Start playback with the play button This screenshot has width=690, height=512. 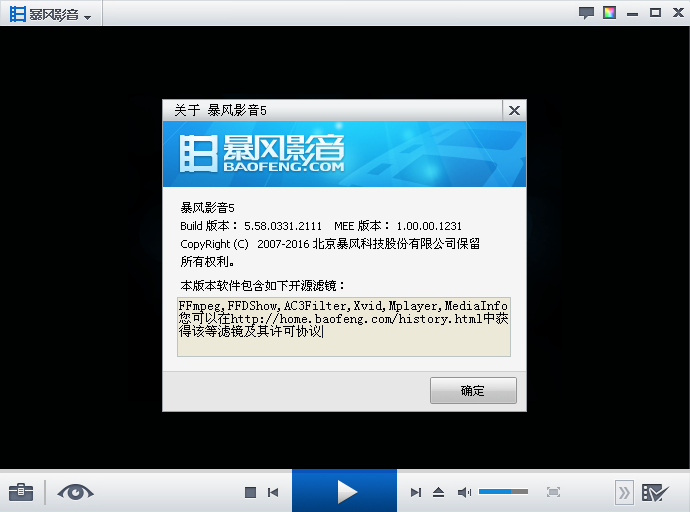345,491
